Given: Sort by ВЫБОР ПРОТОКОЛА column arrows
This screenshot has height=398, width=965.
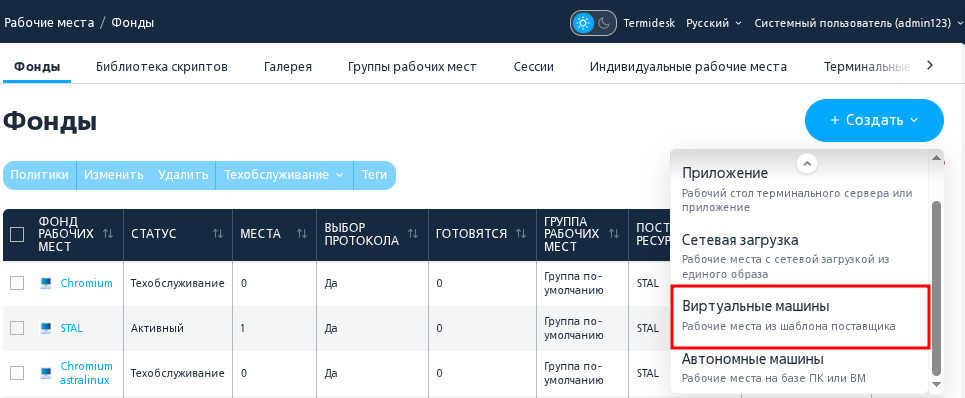Looking at the screenshot, I should click(413, 234).
